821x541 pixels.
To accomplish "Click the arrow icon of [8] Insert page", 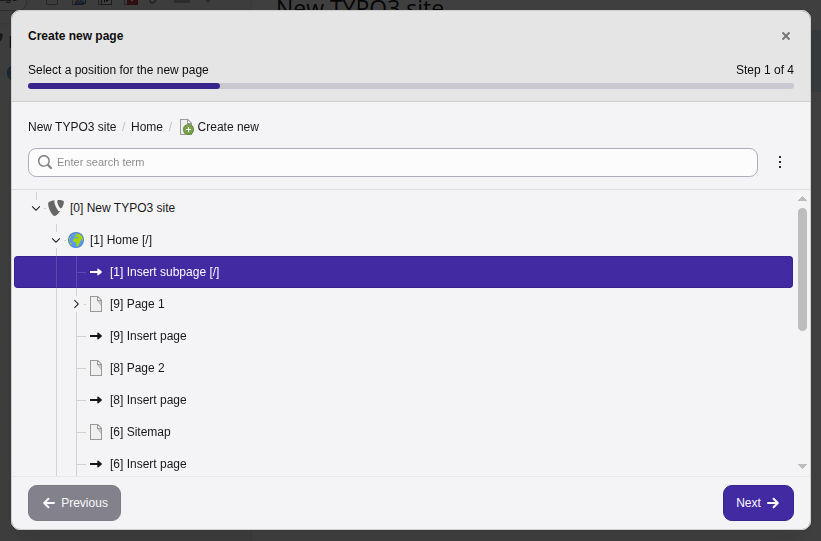I will (96, 400).
